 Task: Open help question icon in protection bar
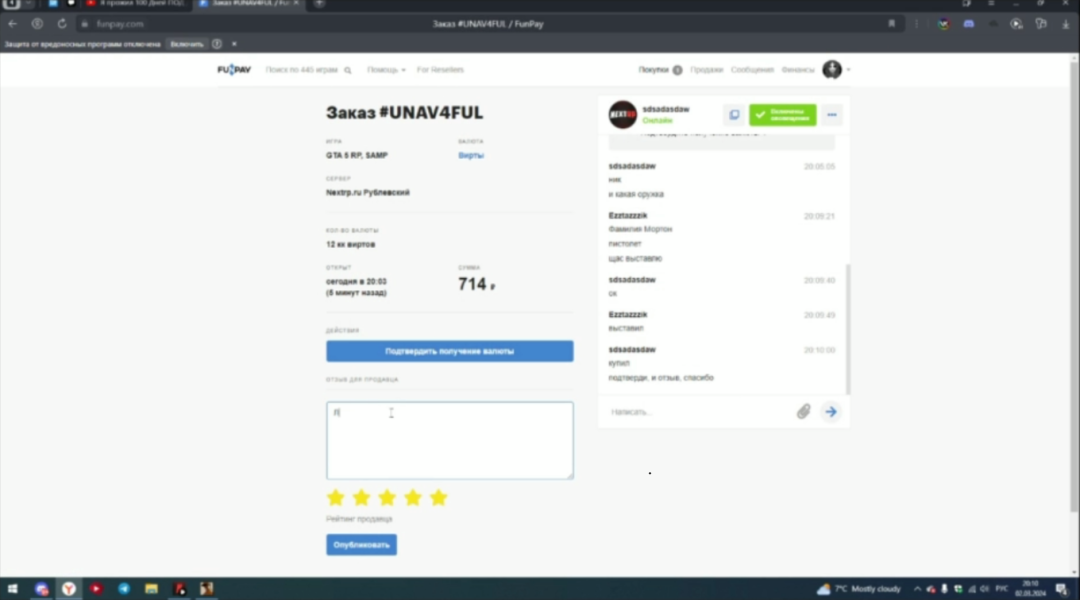(217, 44)
